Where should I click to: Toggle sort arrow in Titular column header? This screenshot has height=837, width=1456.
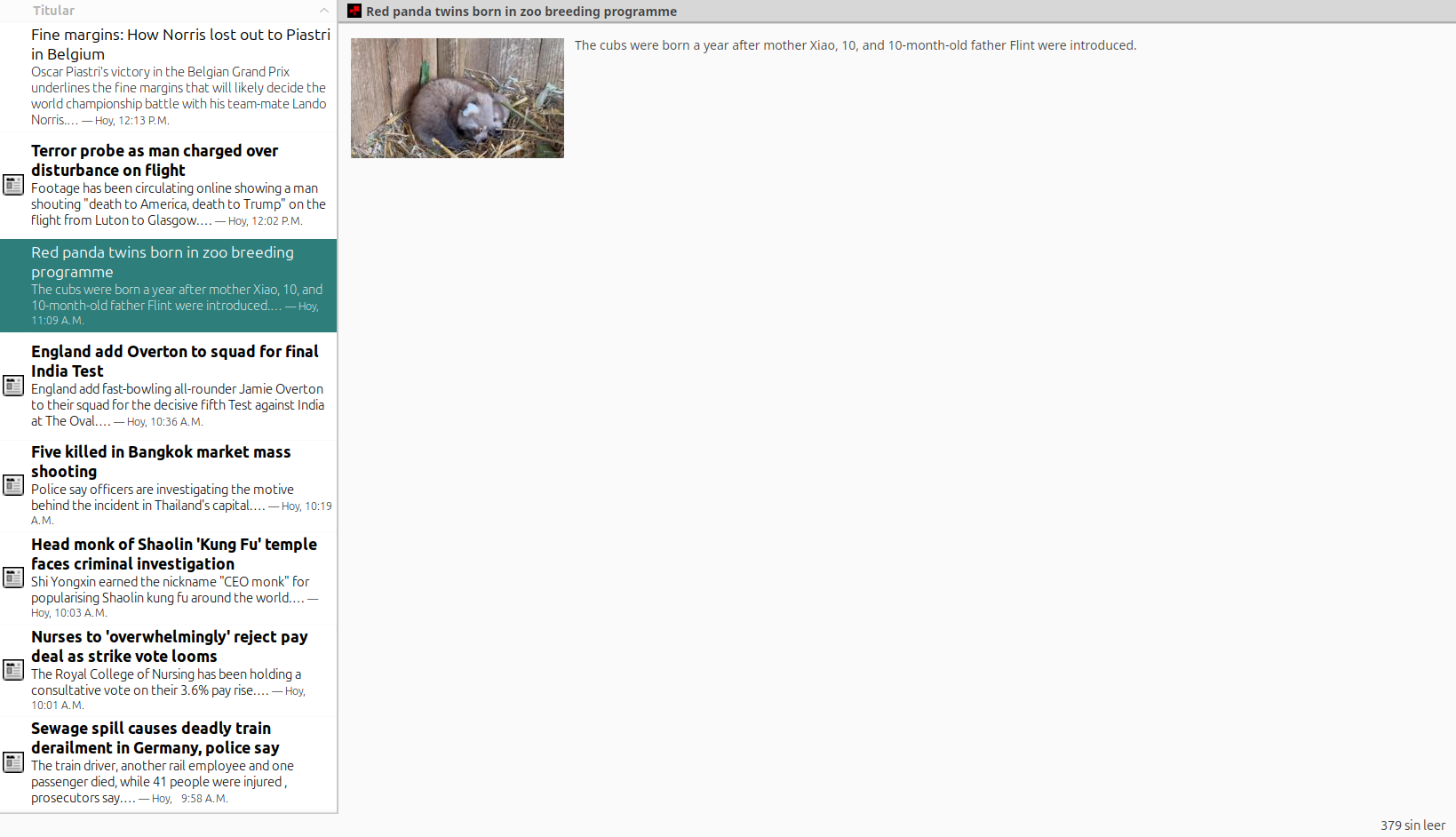tap(323, 11)
